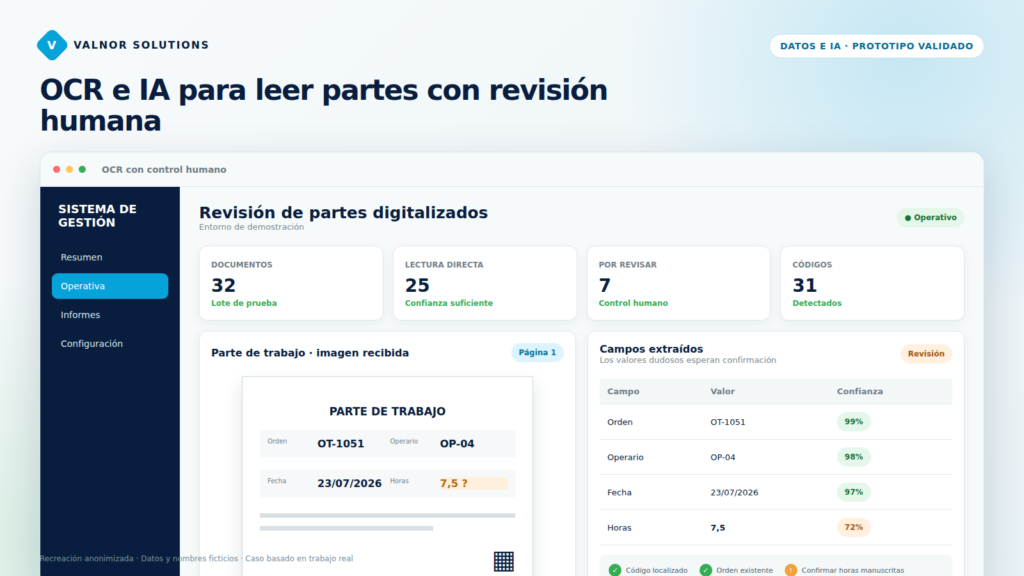The image size is (1024, 576).
Task: Click the OP-04 value on the work document
Action: [x=457, y=443]
